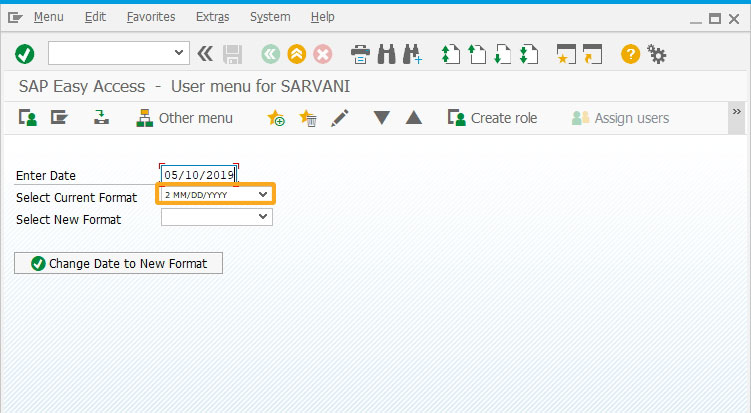Click the Select New Format label
Viewport: 751px width, 413px height.
[x=68, y=219]
